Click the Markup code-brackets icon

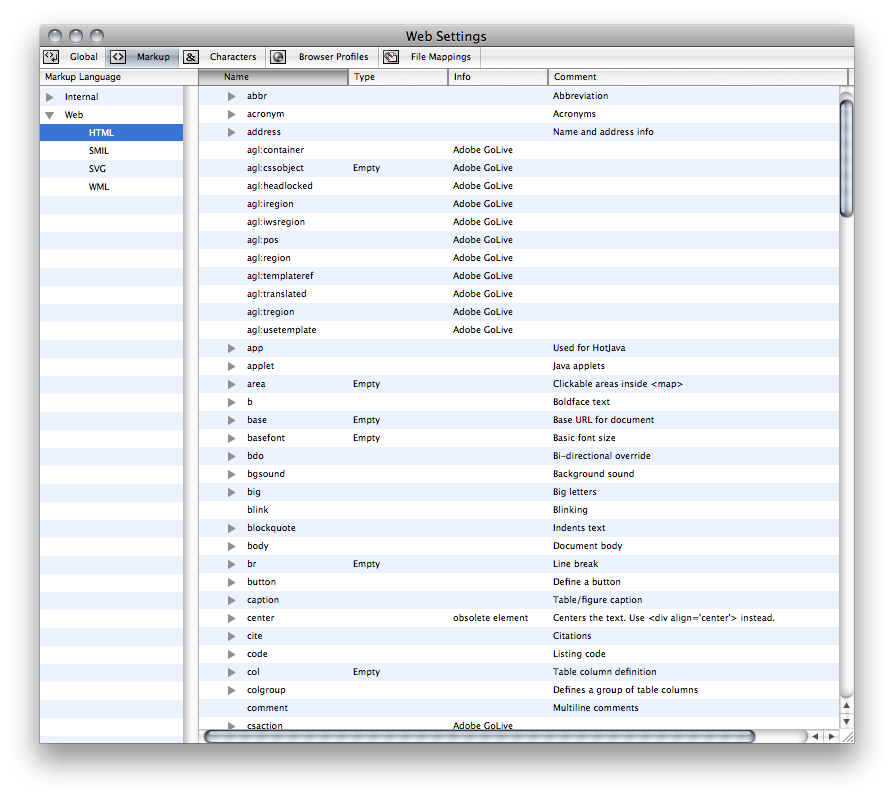[x=118, y=57]
